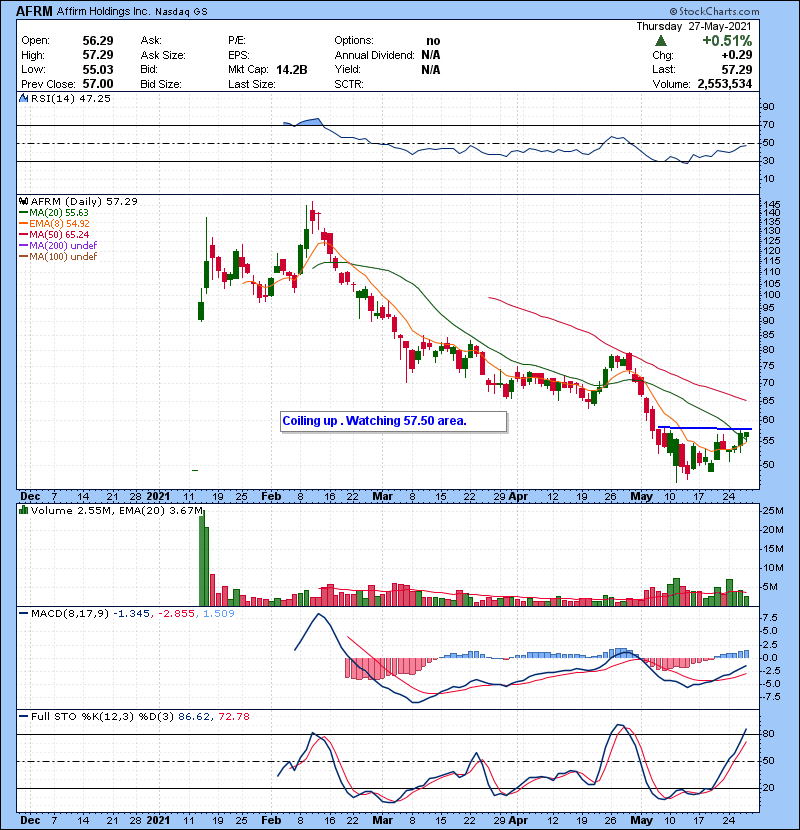The height and width of the screenshot is (830, 800).
Task: Click the Volume value 2,553,534
Action: pos(725,84)
